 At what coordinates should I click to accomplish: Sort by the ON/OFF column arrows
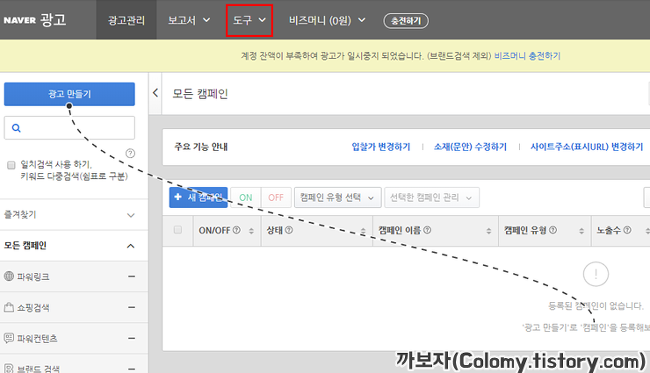(x=251, y=231)
